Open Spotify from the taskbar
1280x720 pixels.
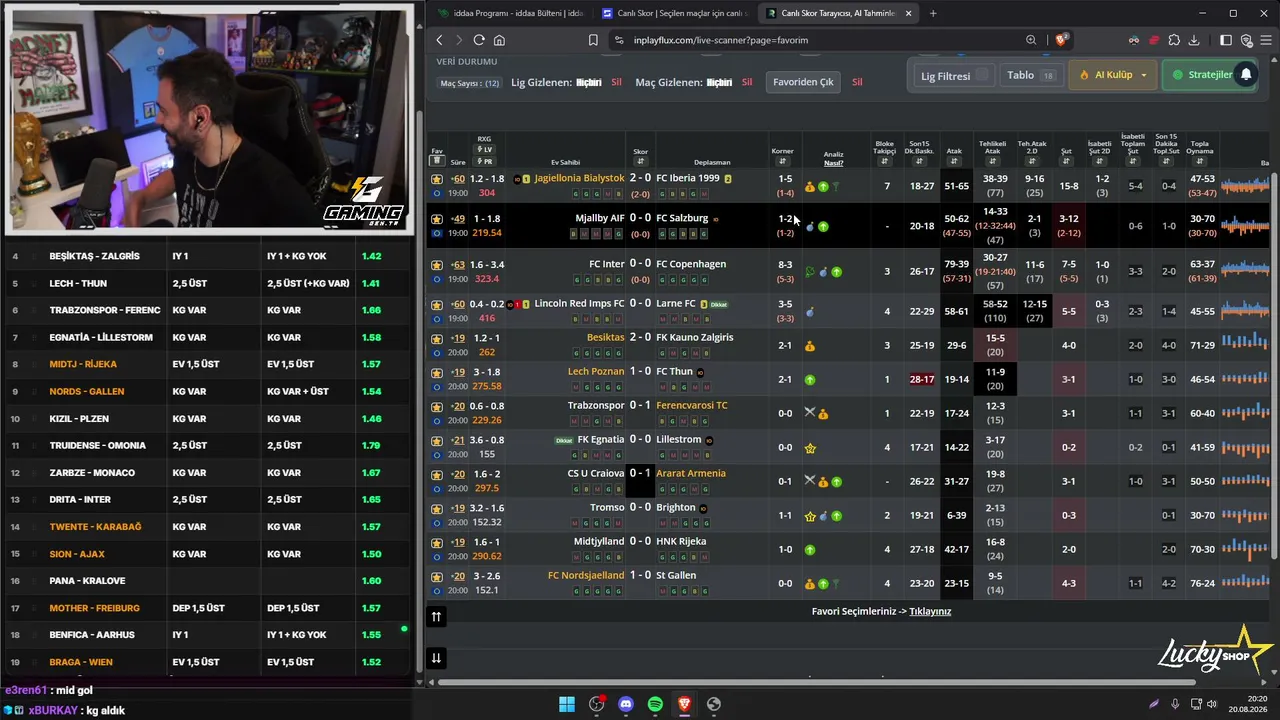click(655, 704)
